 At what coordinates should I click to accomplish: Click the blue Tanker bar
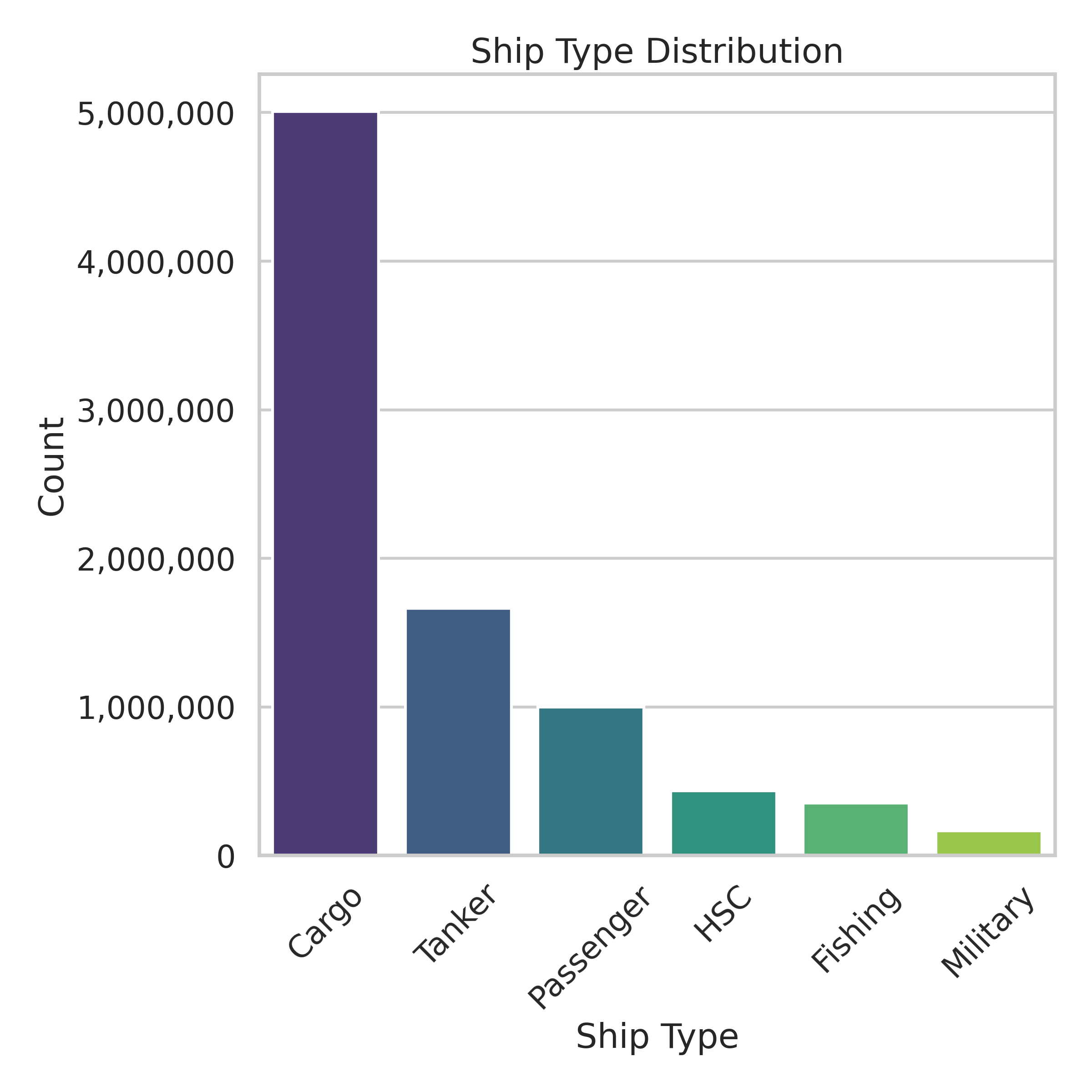(x=458, y=732)
